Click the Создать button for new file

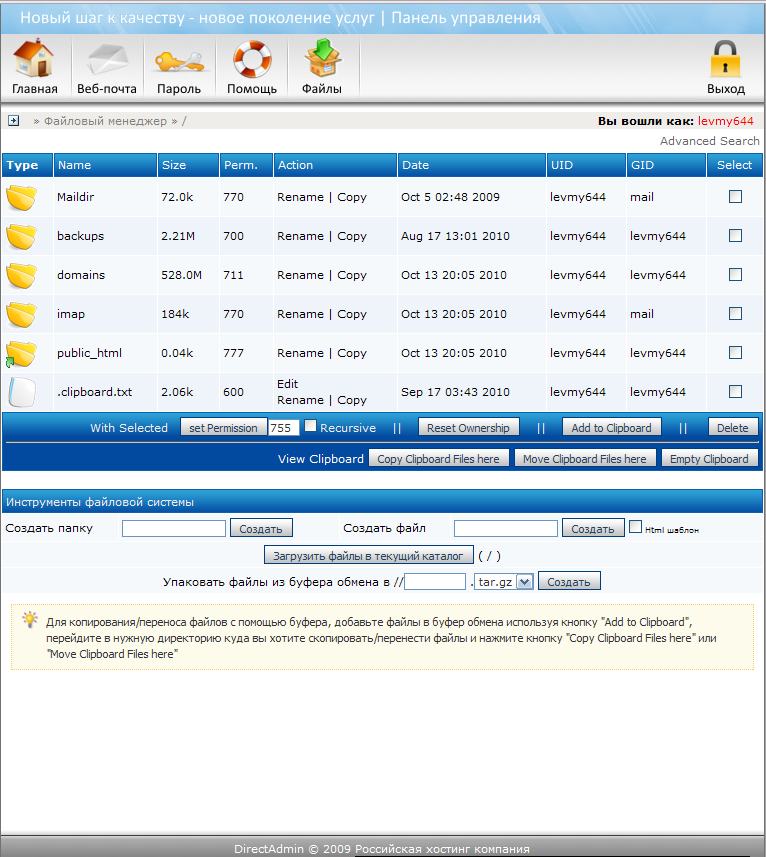click(593, 529)
